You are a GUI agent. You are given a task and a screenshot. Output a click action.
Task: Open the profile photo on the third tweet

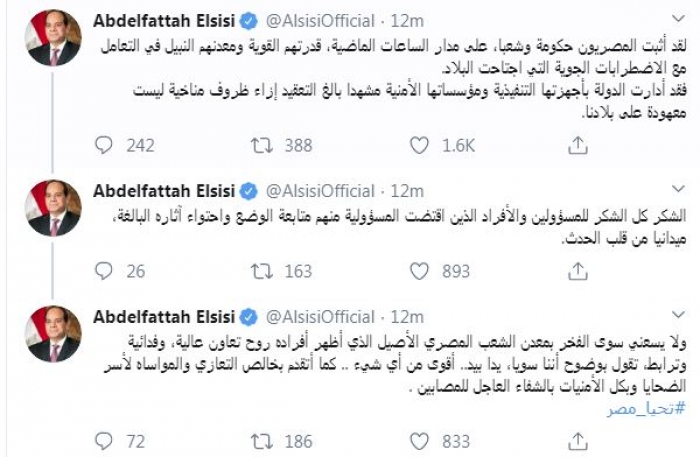point(54,334)
